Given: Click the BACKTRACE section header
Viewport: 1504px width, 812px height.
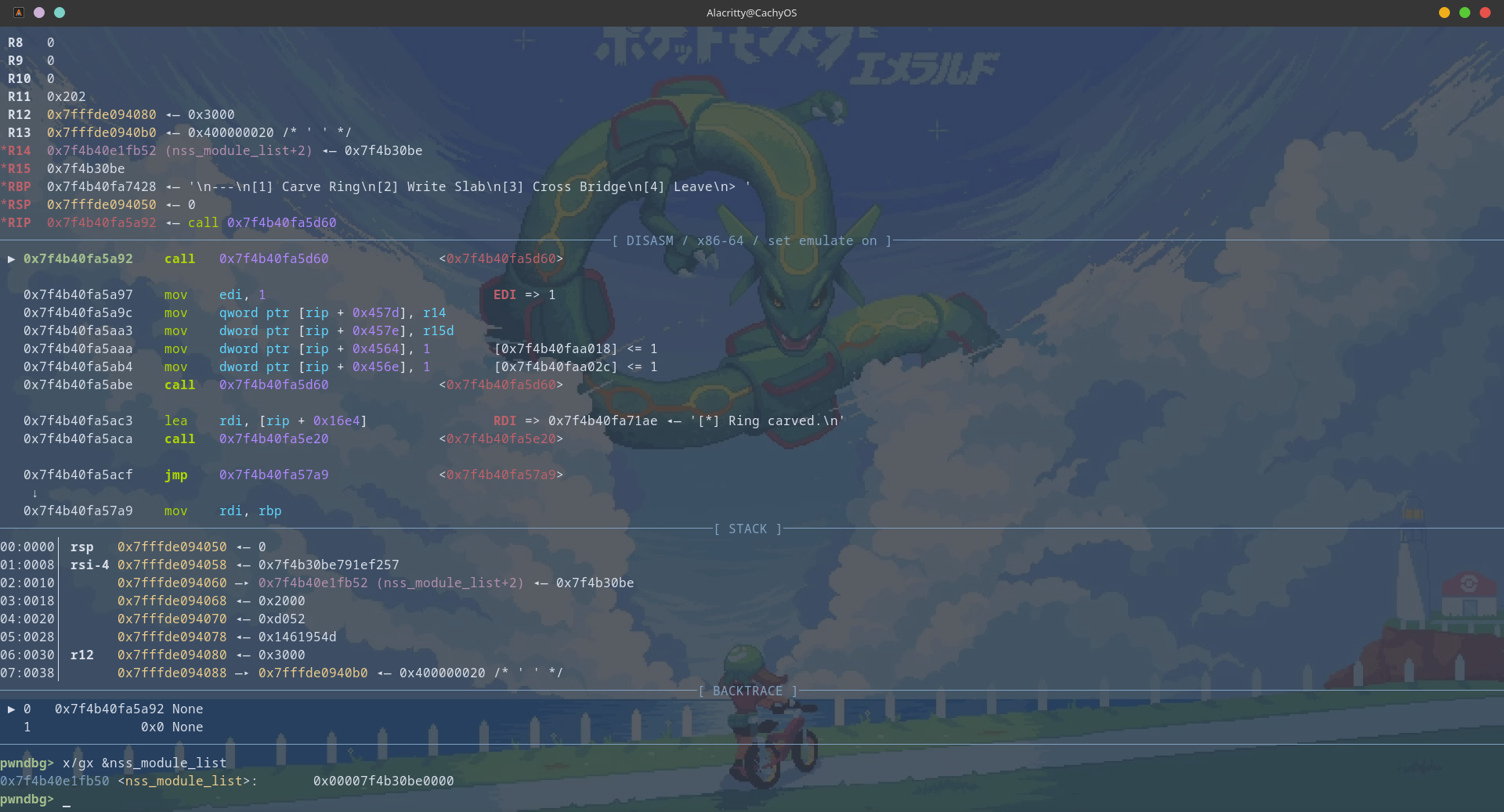Looking at the screenshot, I should tap(748, 691).
